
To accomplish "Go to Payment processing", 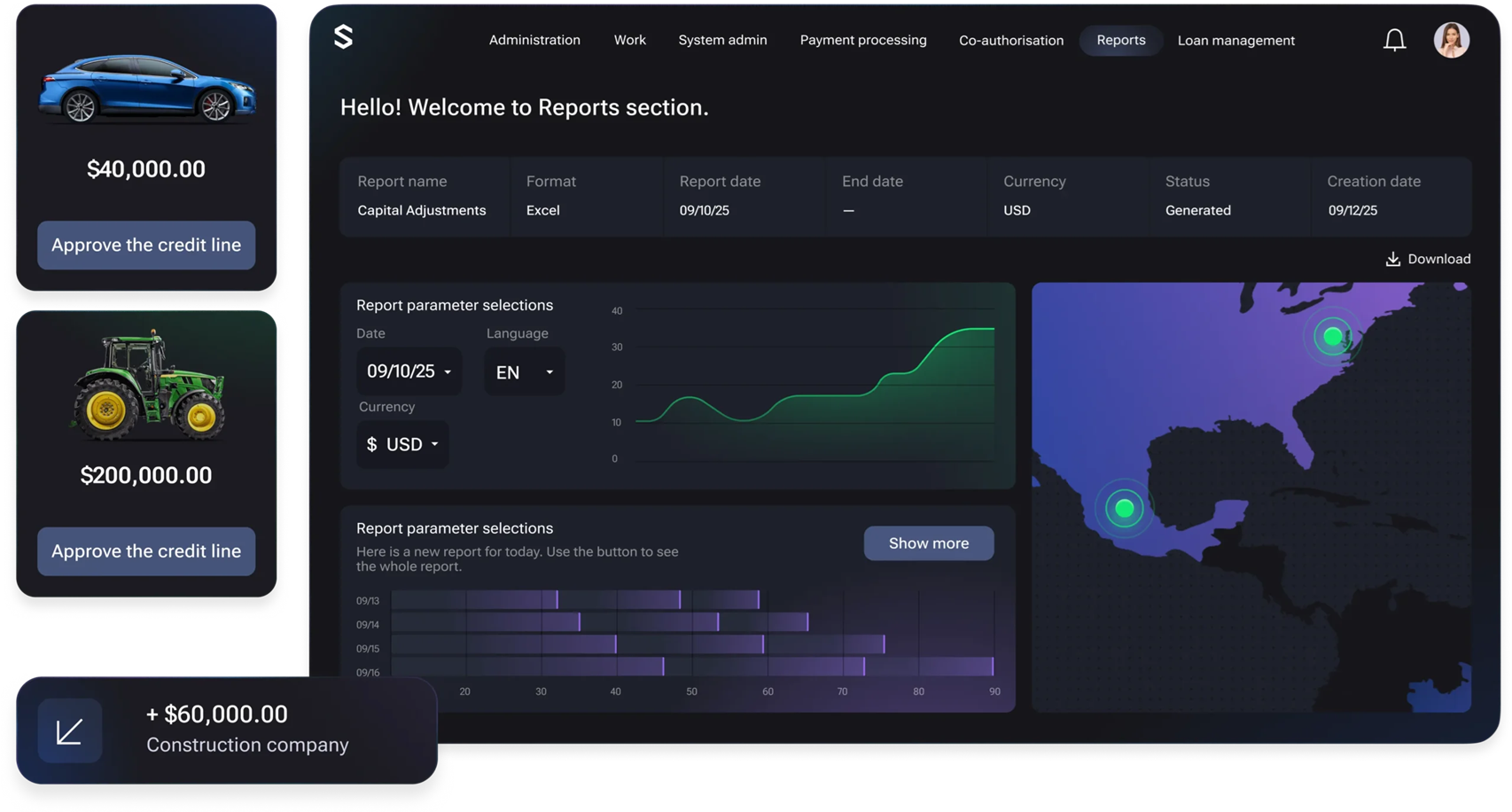I will 862,40.
